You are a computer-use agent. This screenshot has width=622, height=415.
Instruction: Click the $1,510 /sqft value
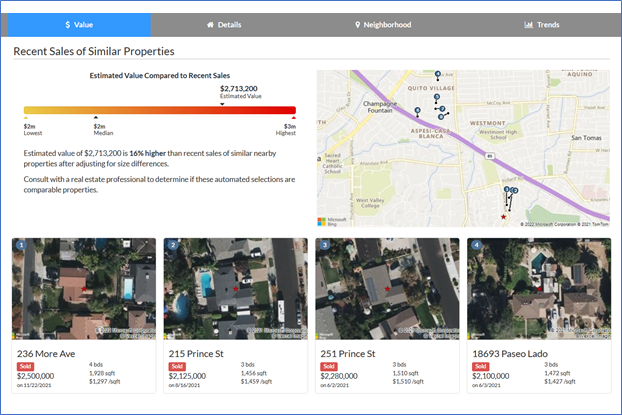point(408,381)
